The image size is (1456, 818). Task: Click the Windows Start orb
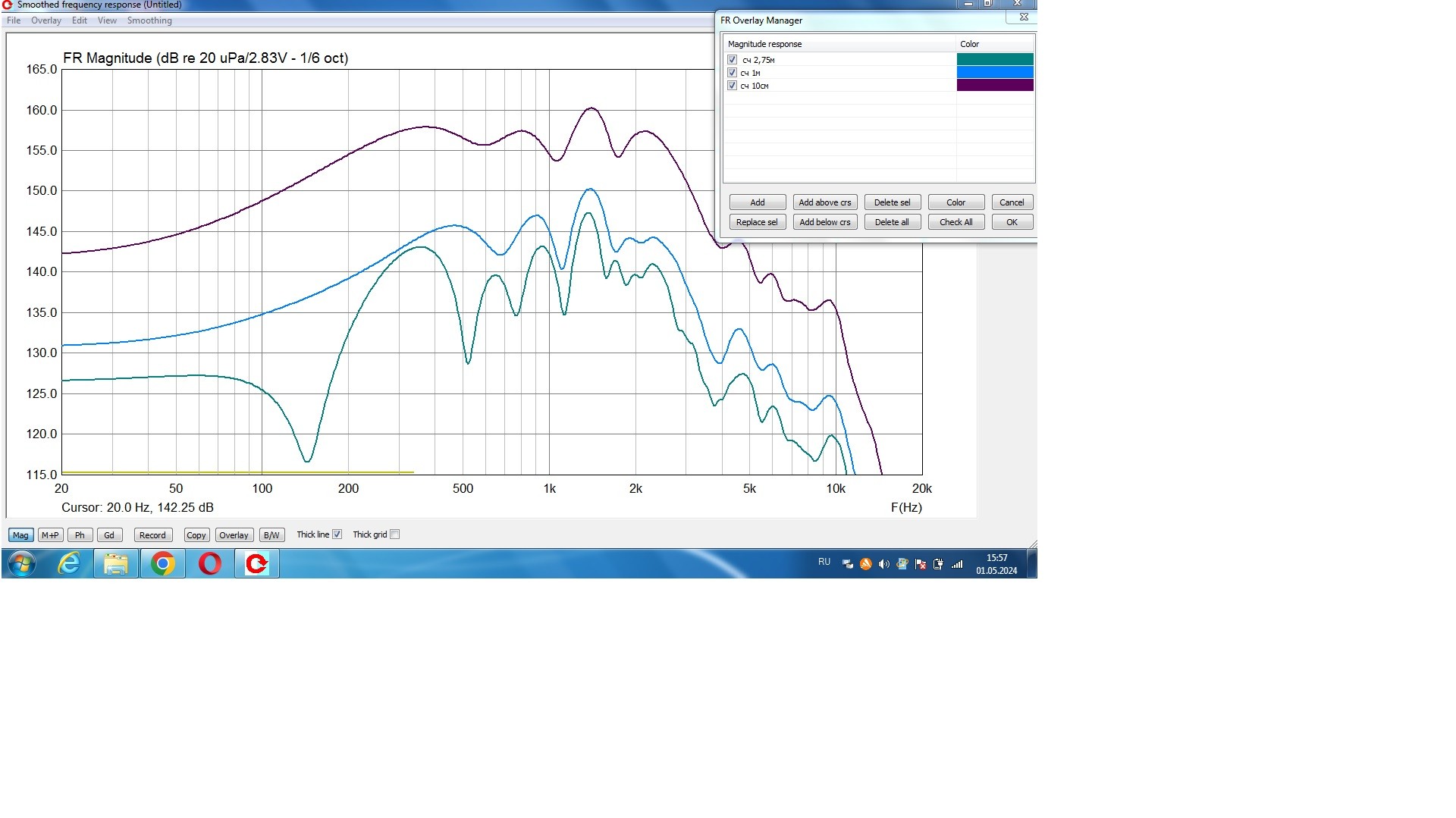pyautogui.click(x=22, y=564)
